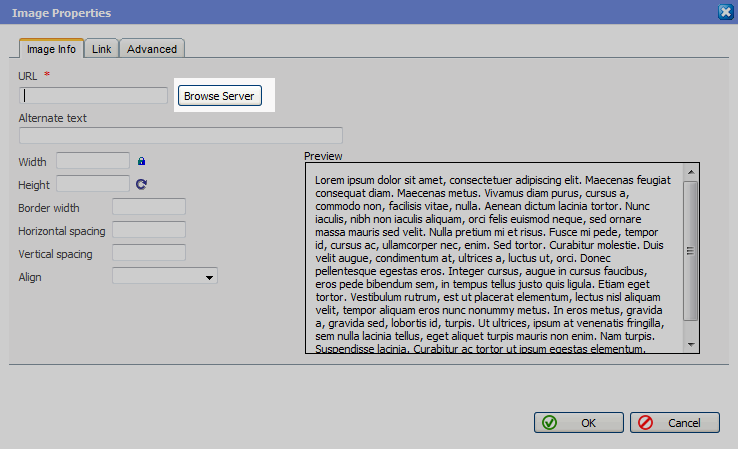Screen dimensions: 738x449
Task: Click the Width input box
Action: coord(93,160)
